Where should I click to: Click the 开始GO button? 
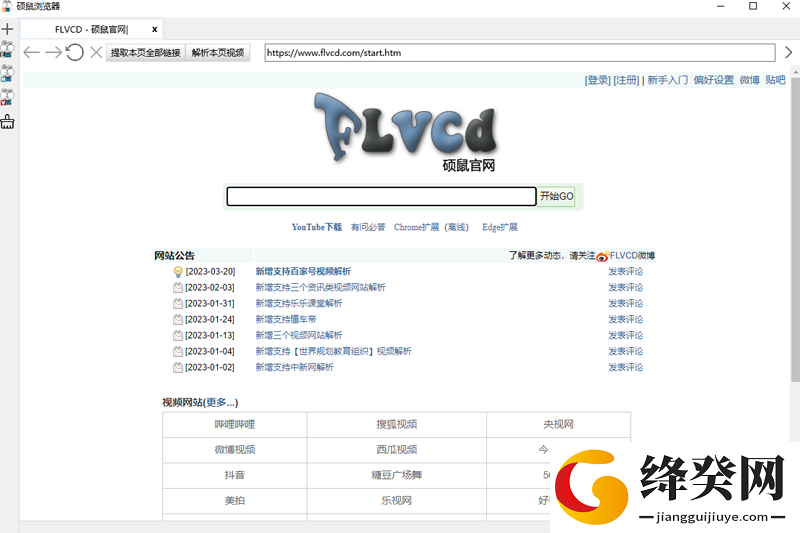(x=557, y=196)
